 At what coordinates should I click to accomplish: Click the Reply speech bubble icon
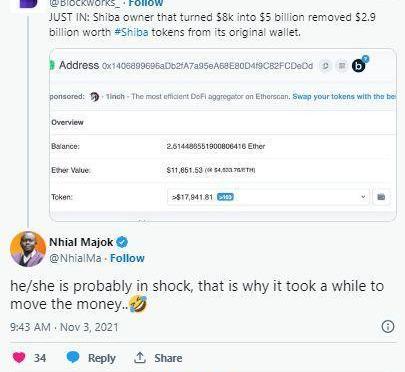pos(73,357)
